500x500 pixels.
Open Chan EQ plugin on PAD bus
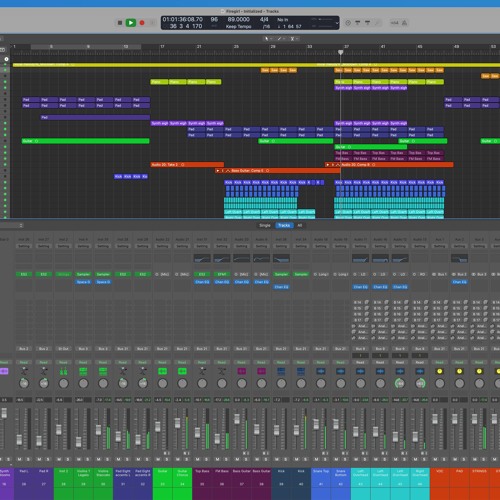[x=459, y=282]
